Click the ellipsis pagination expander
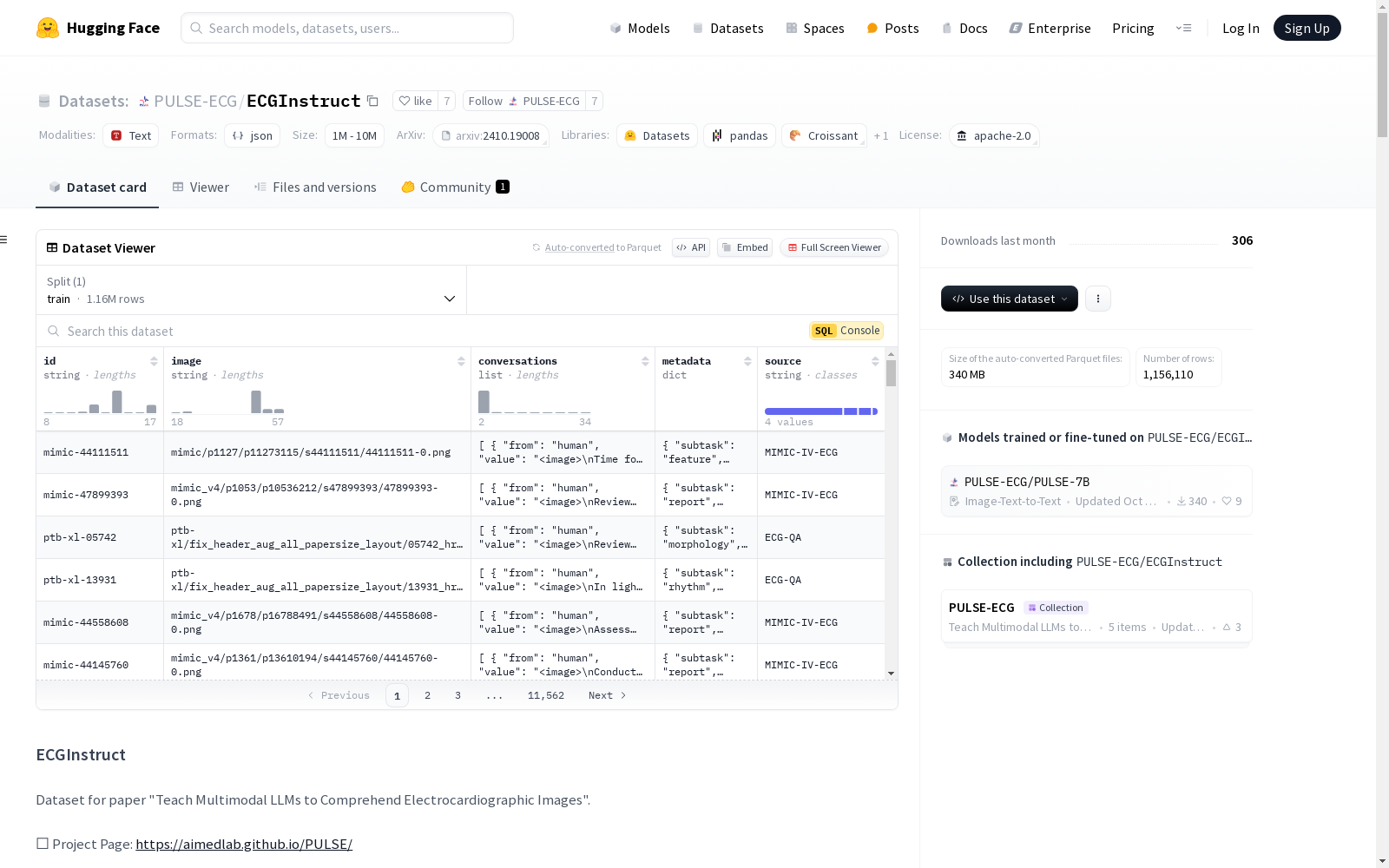Viewport: 1389px width, 868px height. [x=495, y=695]
